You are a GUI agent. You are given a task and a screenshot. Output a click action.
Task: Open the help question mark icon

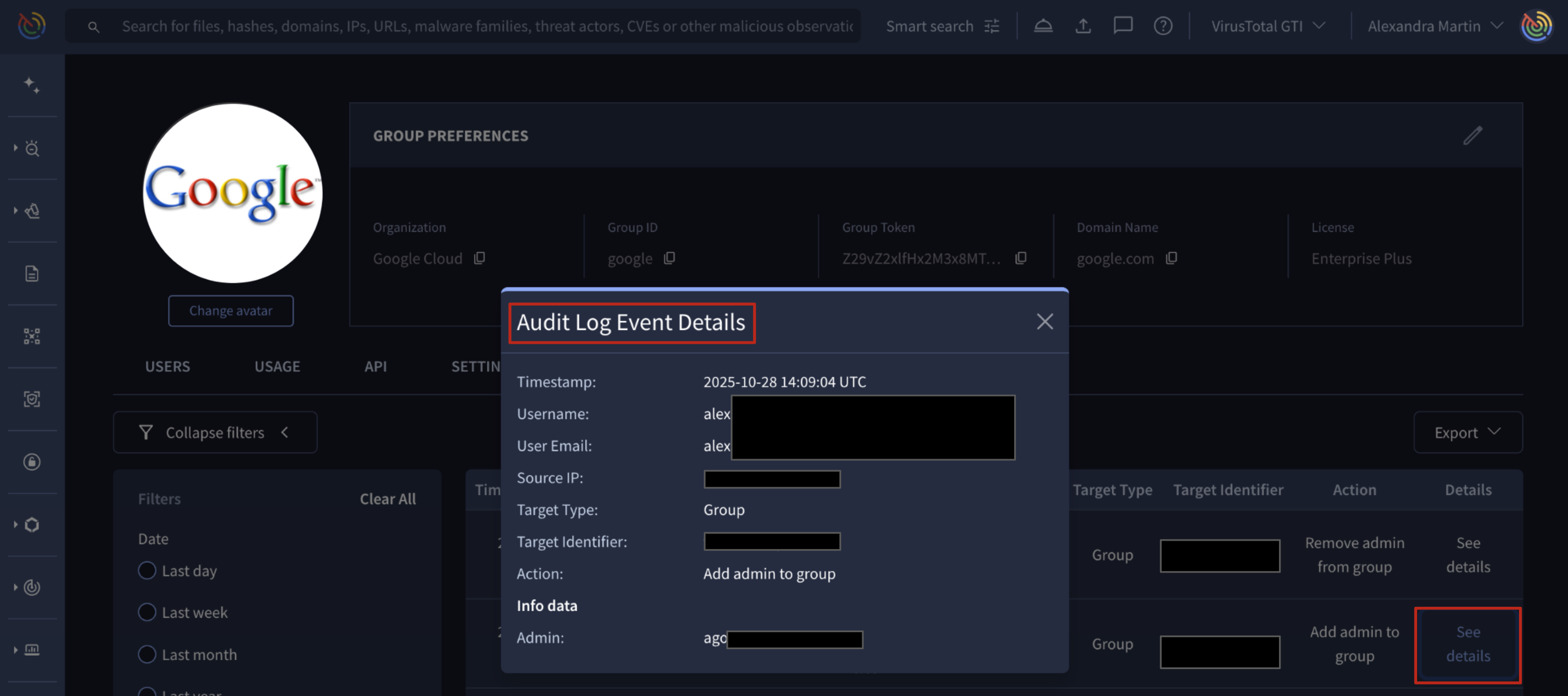(1163, 26)
